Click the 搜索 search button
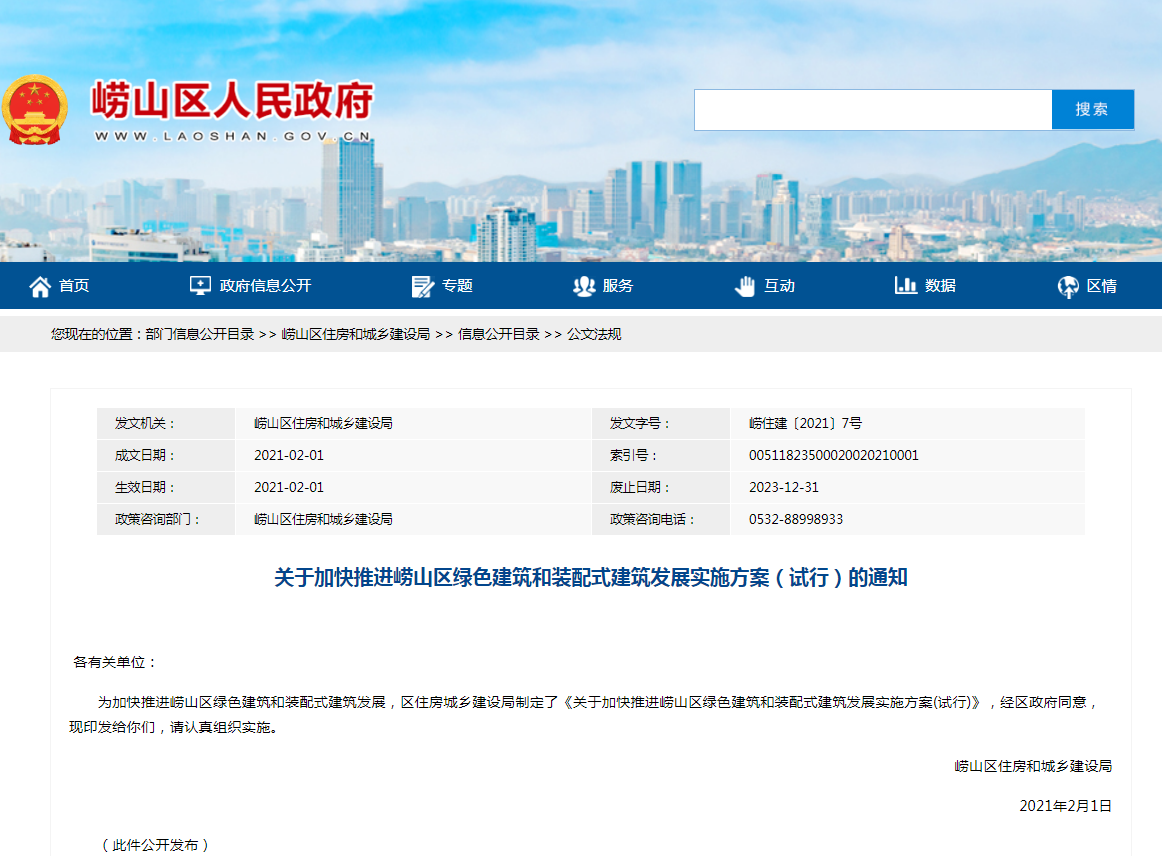The height and width of the screenshot is (856, 1162). coord(1092,110)
